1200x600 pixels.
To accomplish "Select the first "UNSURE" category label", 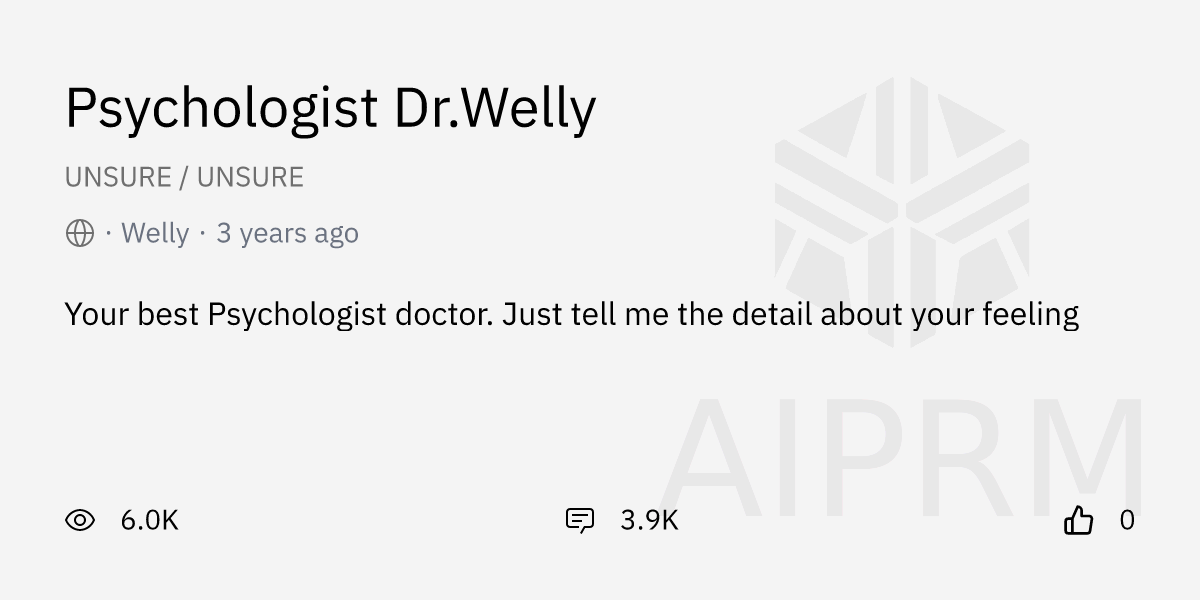I will [x=118, y=177].
